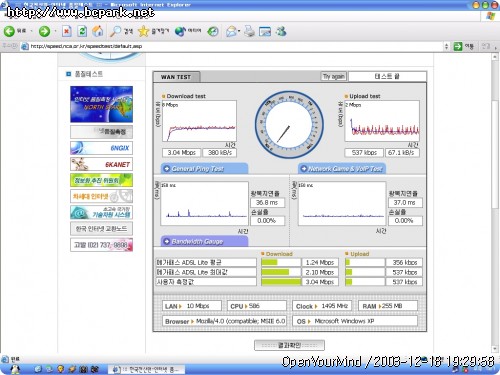Open the Forward button history dropdown arrow

pos(55,31)
